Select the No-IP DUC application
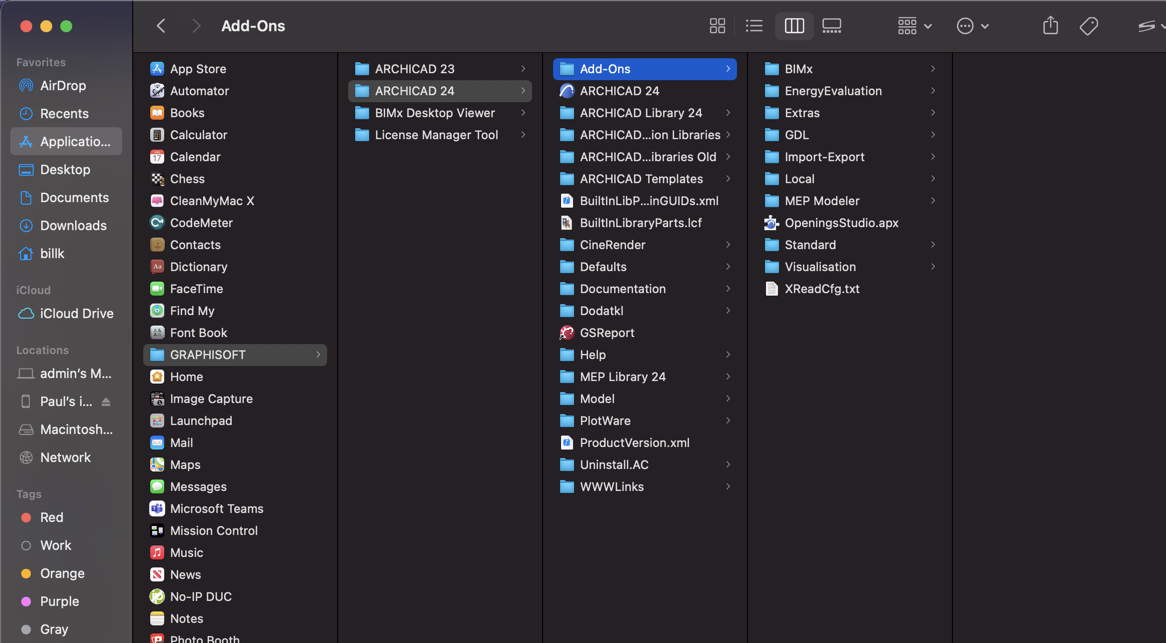This screenshot has height=643, width=1166. pos(235,597)
